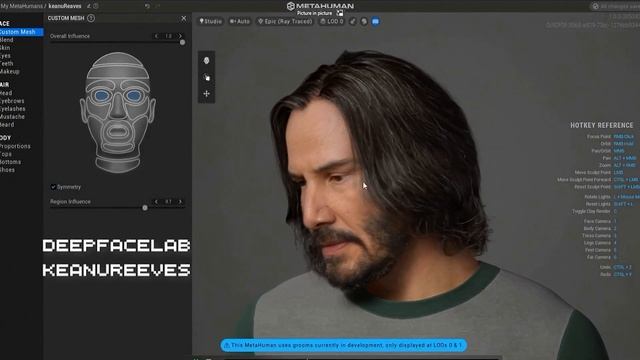Screen dimensions: 640x360
Task: Click the Overall Influence slider handle
Action: click(182, 42)
